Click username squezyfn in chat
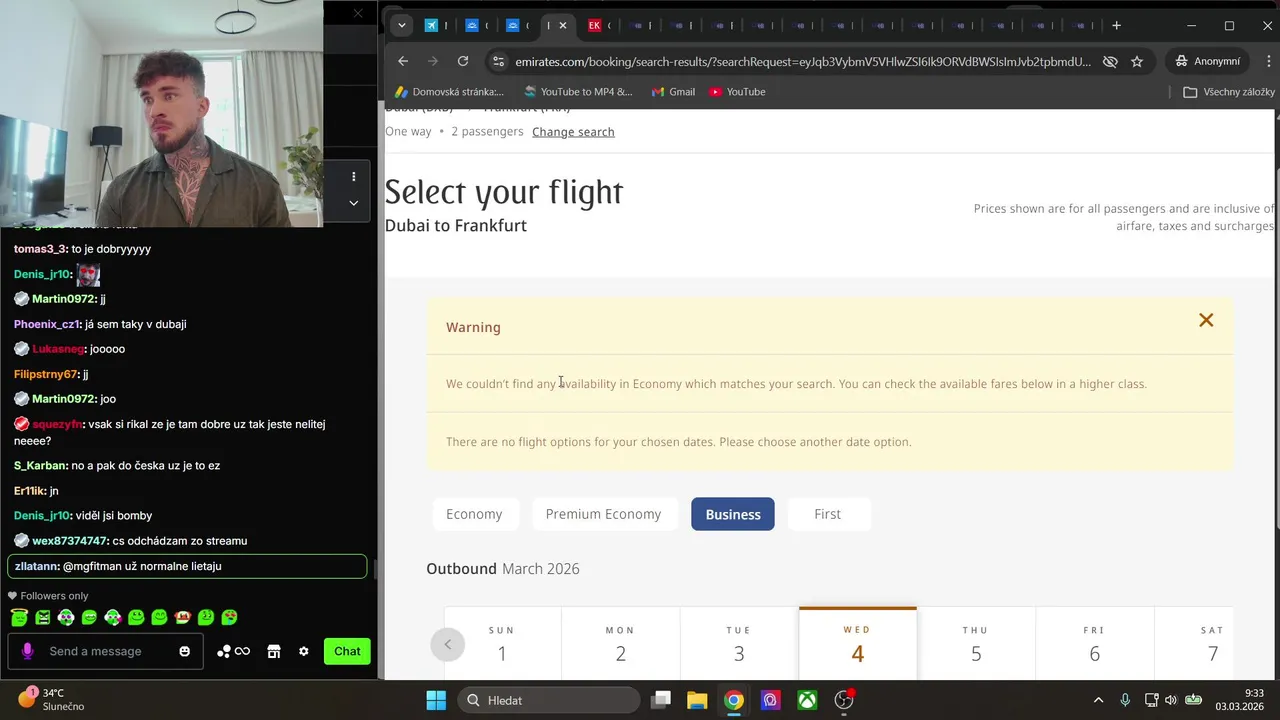 coord(57,424)
